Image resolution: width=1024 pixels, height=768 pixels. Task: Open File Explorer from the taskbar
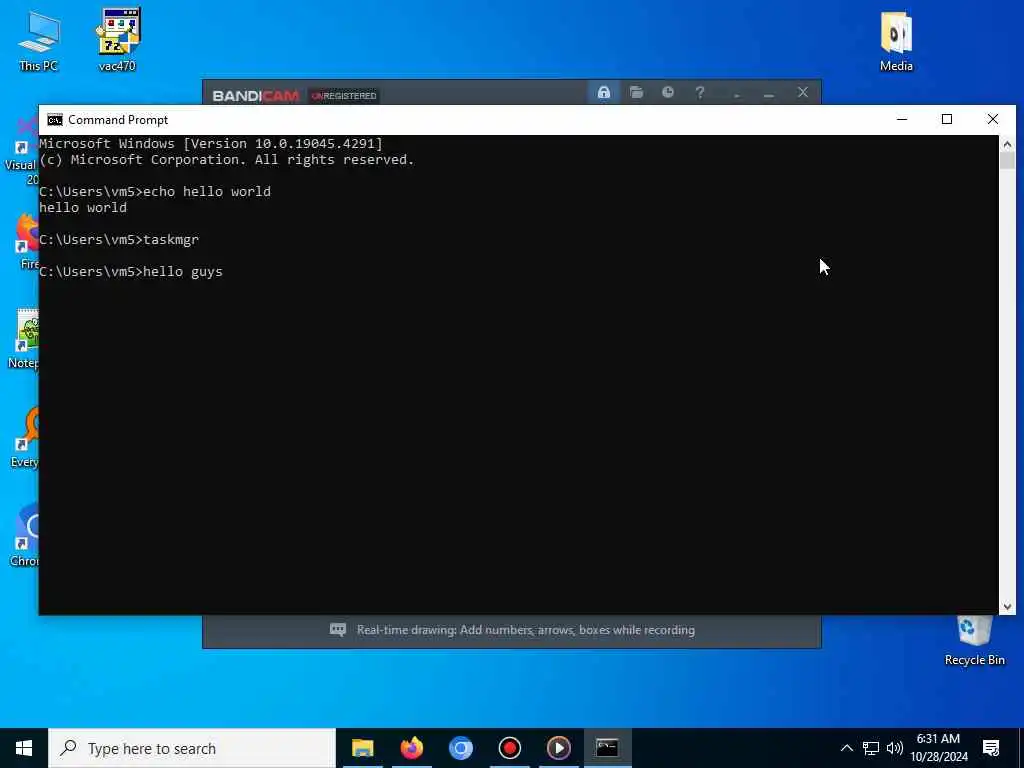pos(362,748)
